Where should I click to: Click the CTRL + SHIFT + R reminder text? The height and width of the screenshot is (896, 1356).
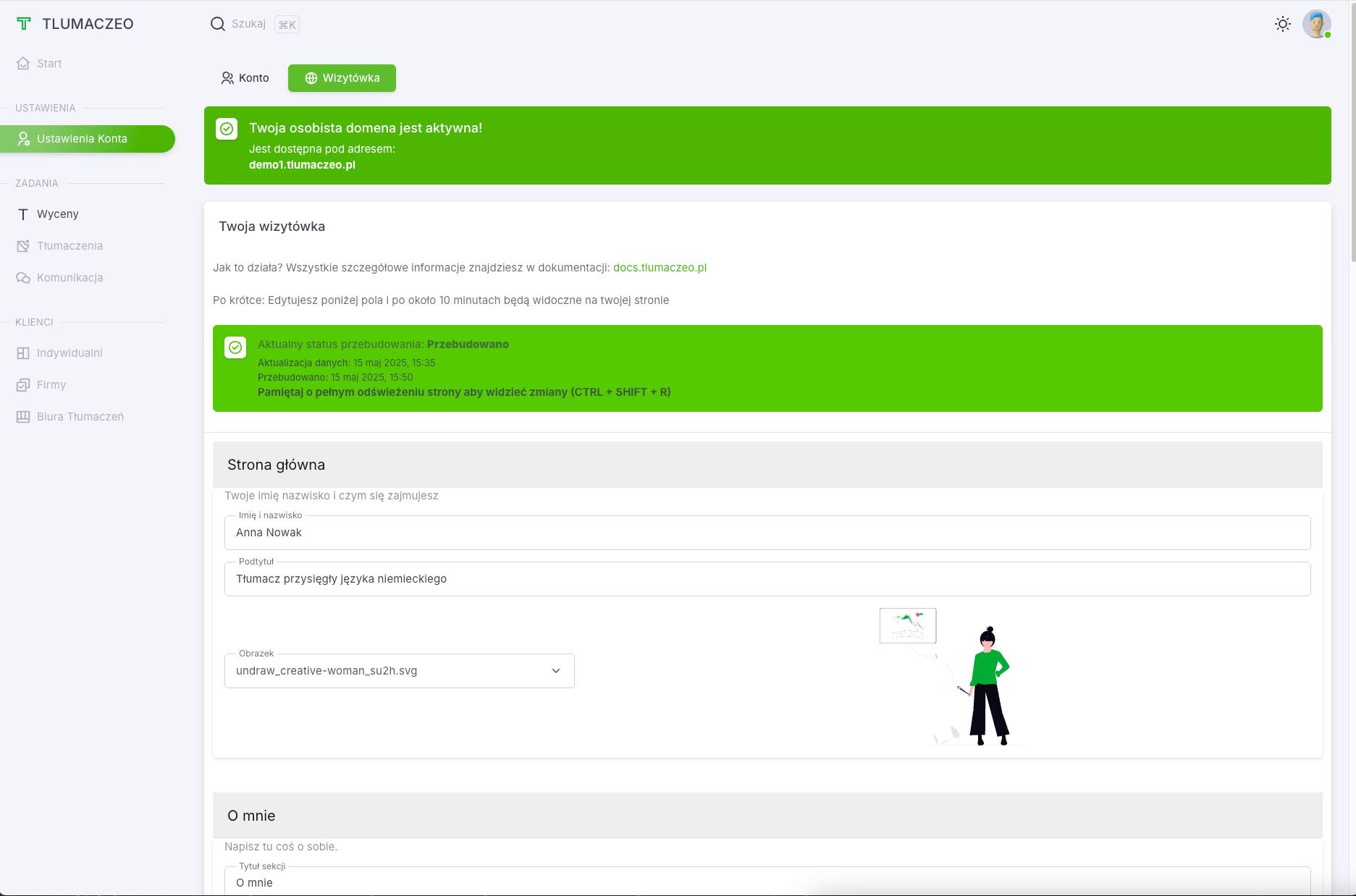pyautogui.click(x=464, y=392)
